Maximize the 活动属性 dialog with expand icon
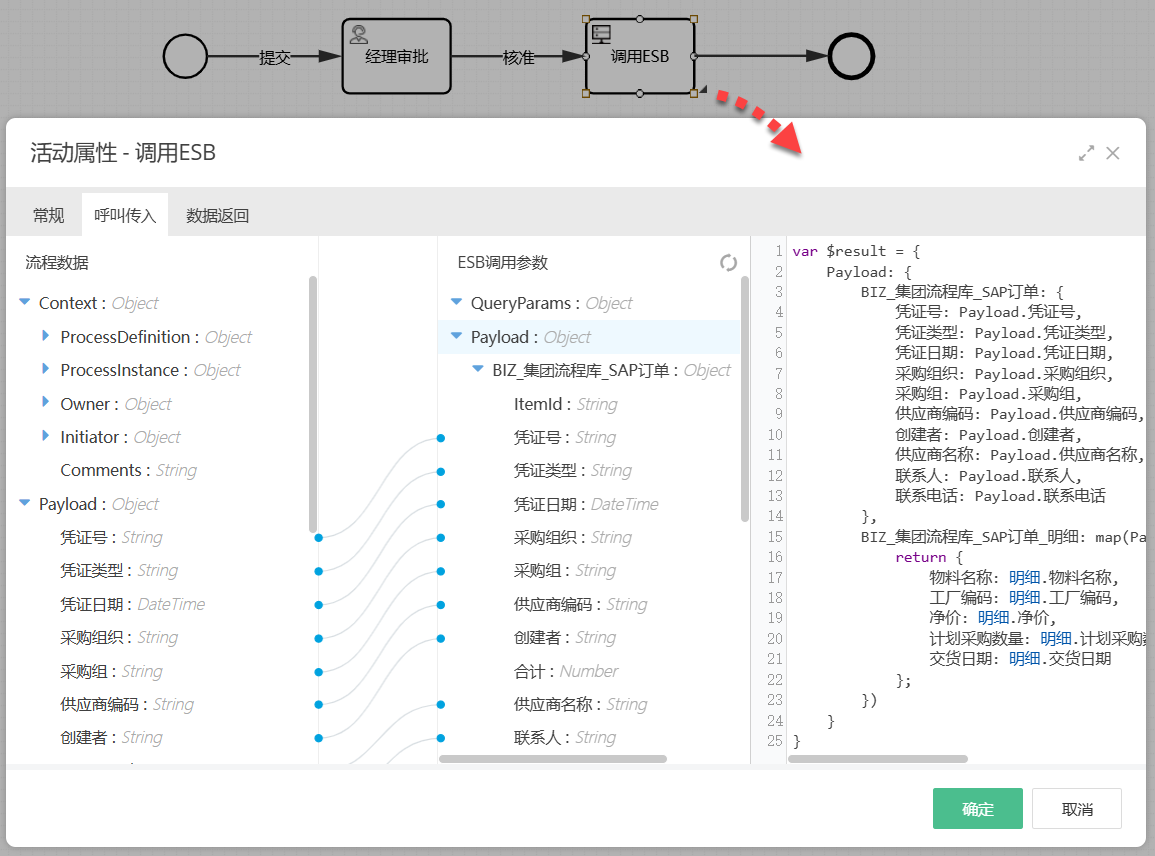 point(1086,154)
